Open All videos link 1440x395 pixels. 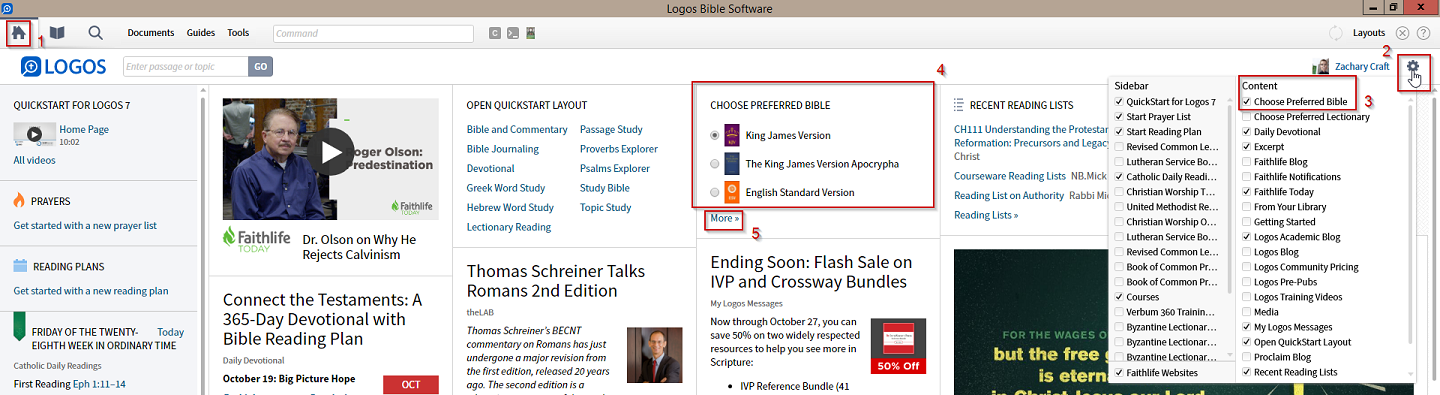34,160
